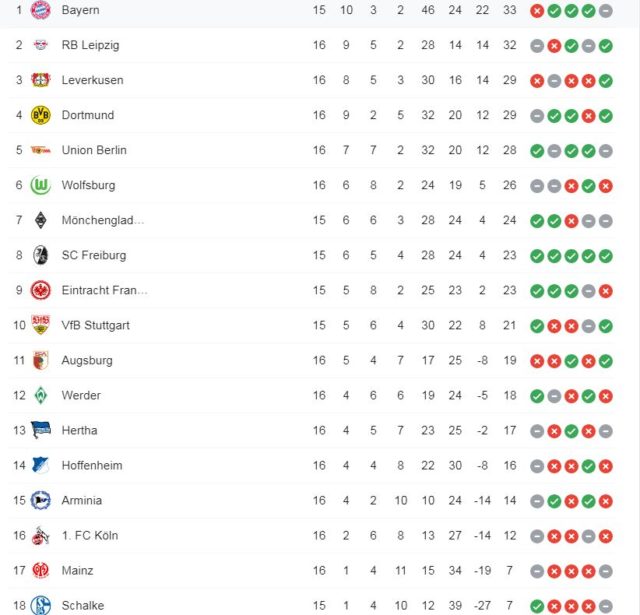Click the Arminia table row name
The height and width of the screenshot is (615, 640).
82,500
